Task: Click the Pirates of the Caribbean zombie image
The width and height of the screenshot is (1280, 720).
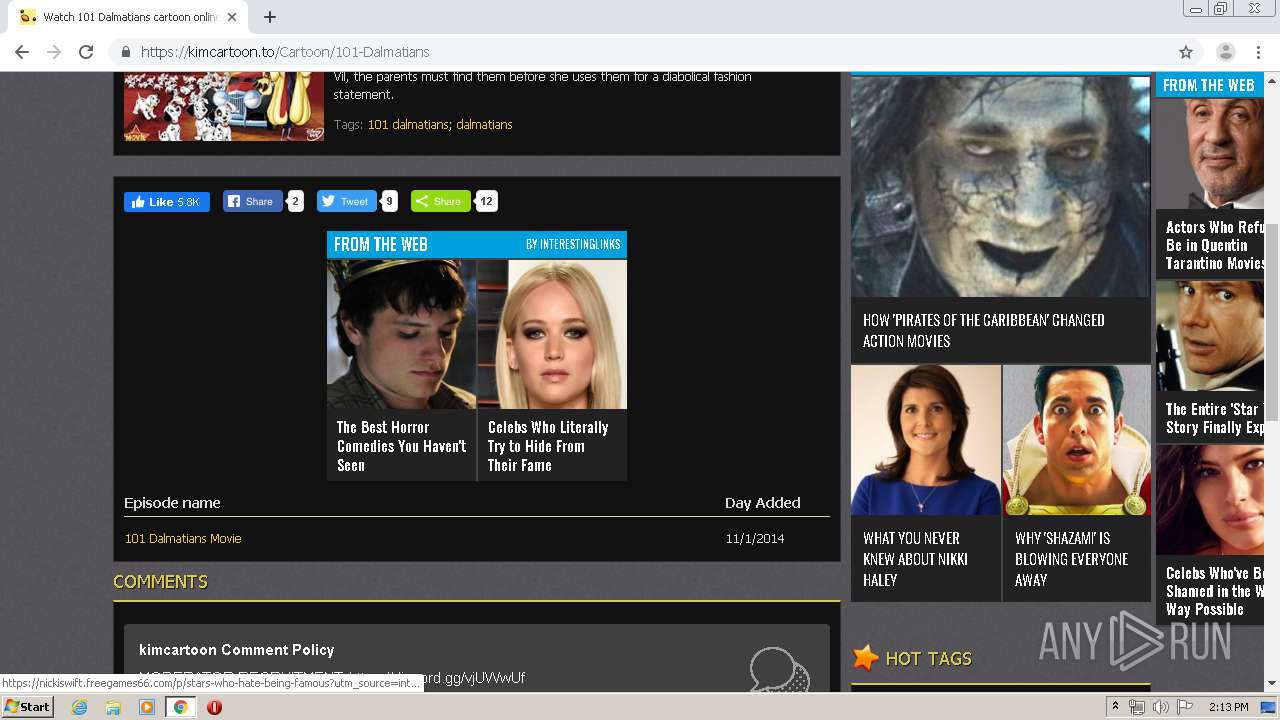Action: tap(1000, 187)
